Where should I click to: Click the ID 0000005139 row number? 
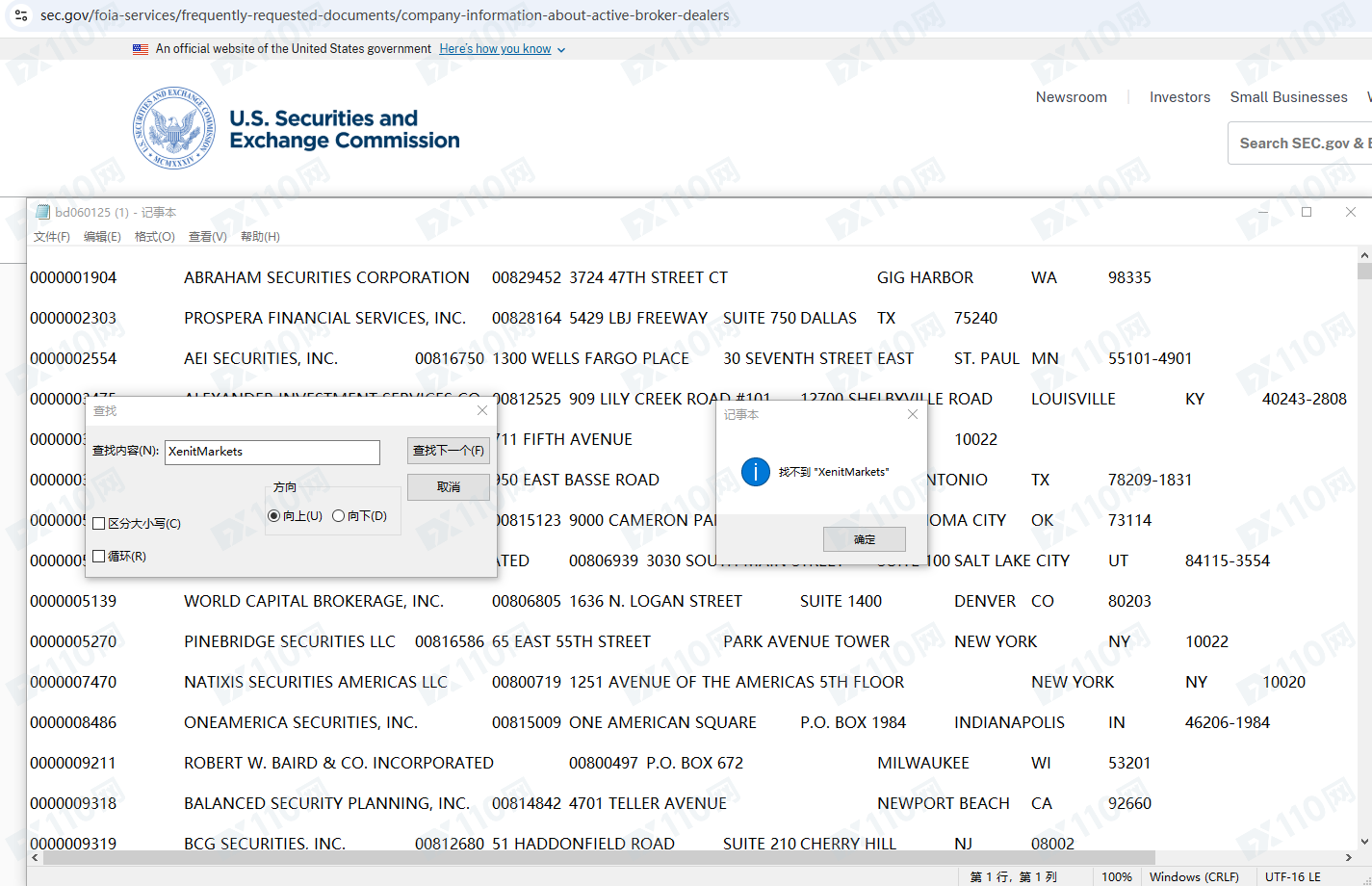click(73, 601)
